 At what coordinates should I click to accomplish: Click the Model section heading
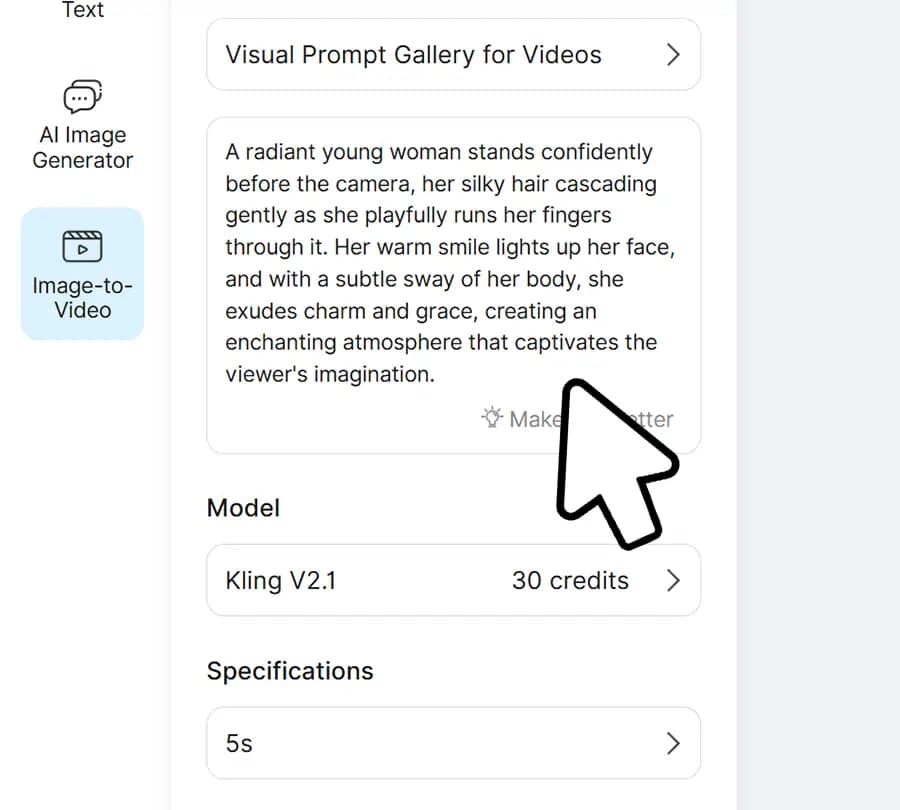point(243,508)
